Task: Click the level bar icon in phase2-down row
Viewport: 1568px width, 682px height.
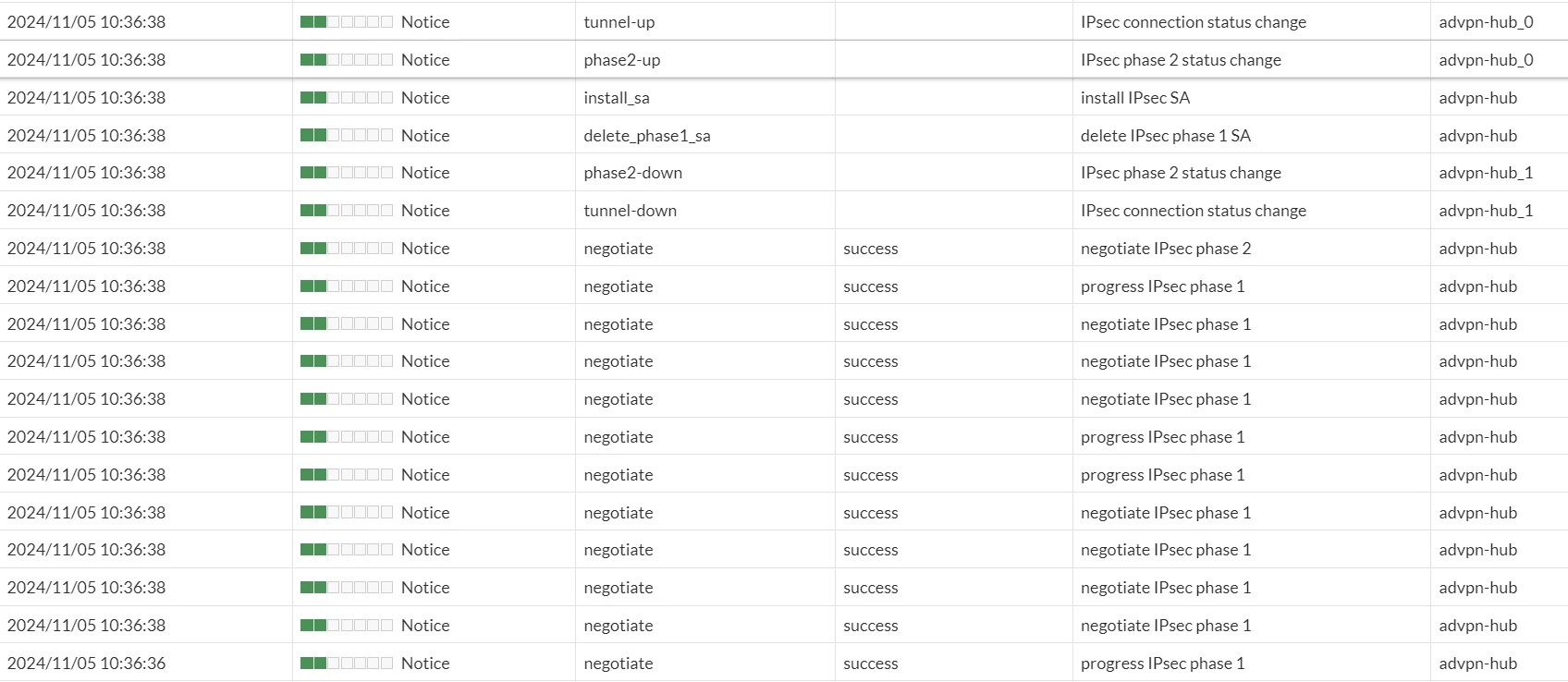Action: tap(347, 172)
